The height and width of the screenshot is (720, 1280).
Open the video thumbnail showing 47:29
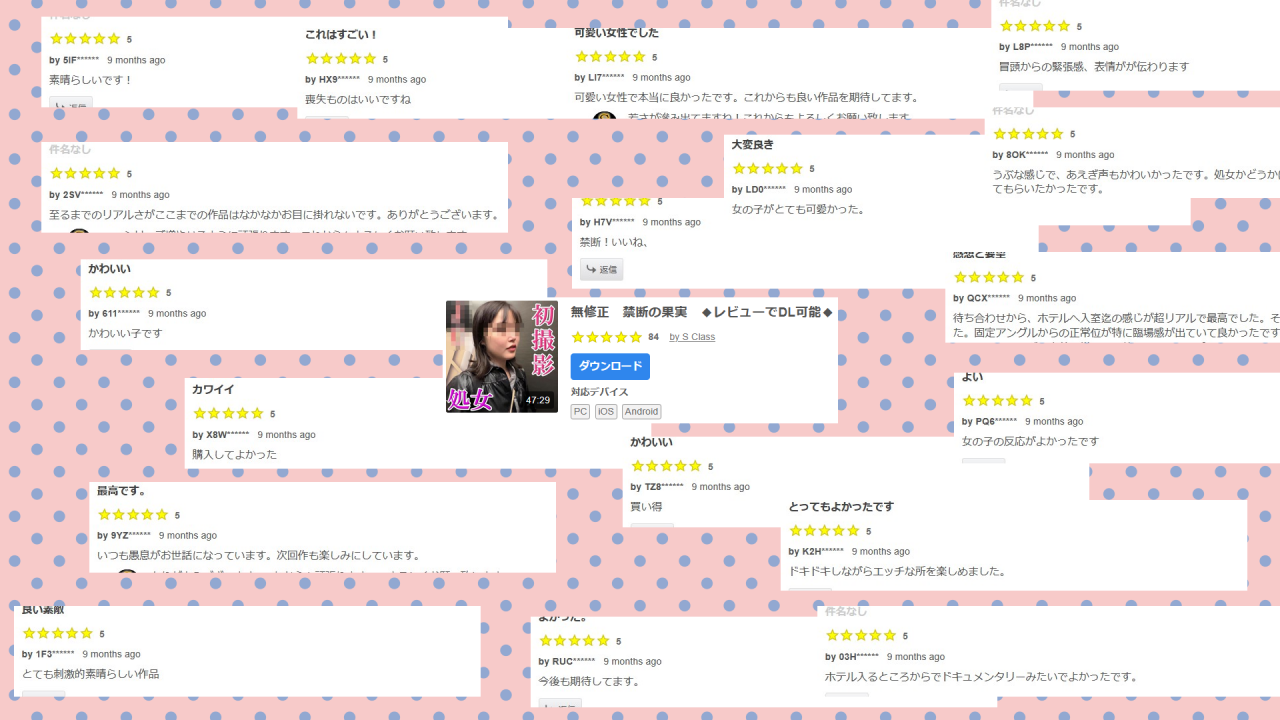[x=502, y=356]
